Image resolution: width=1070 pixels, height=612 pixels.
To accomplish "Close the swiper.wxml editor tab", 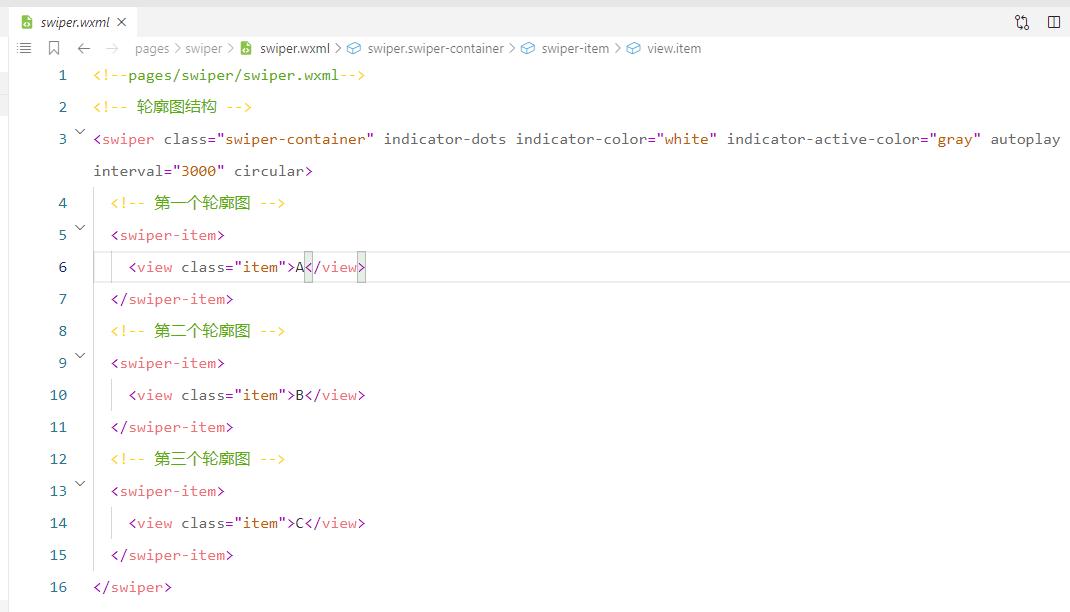I will coord(123,22).
